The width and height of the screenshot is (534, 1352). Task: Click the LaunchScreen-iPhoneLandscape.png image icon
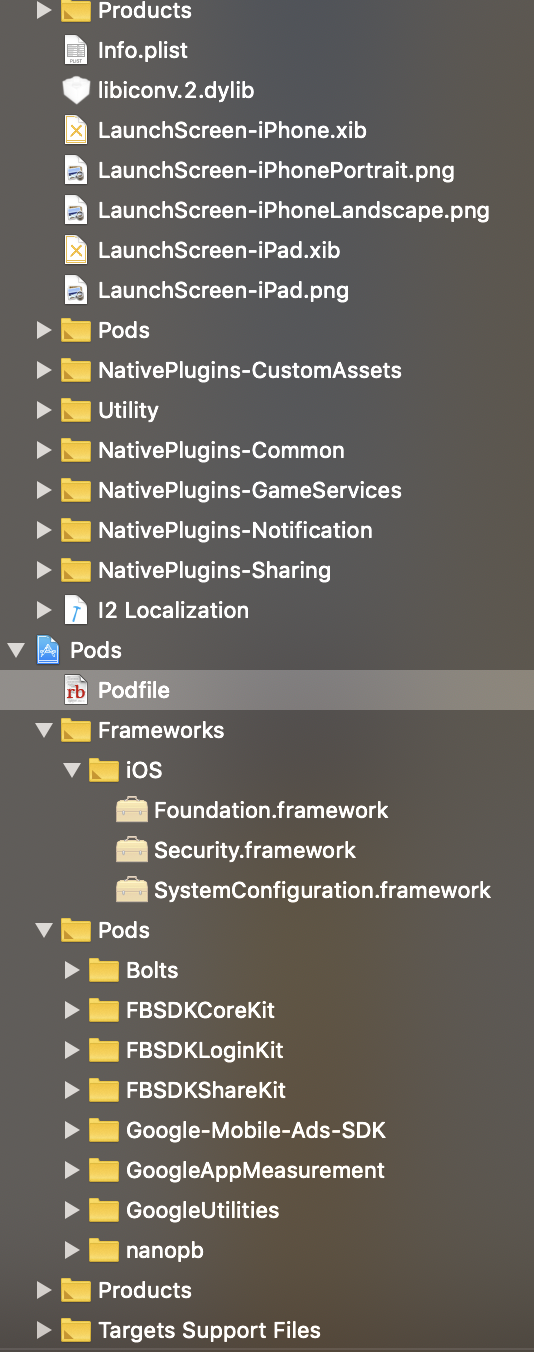(76, 210)
